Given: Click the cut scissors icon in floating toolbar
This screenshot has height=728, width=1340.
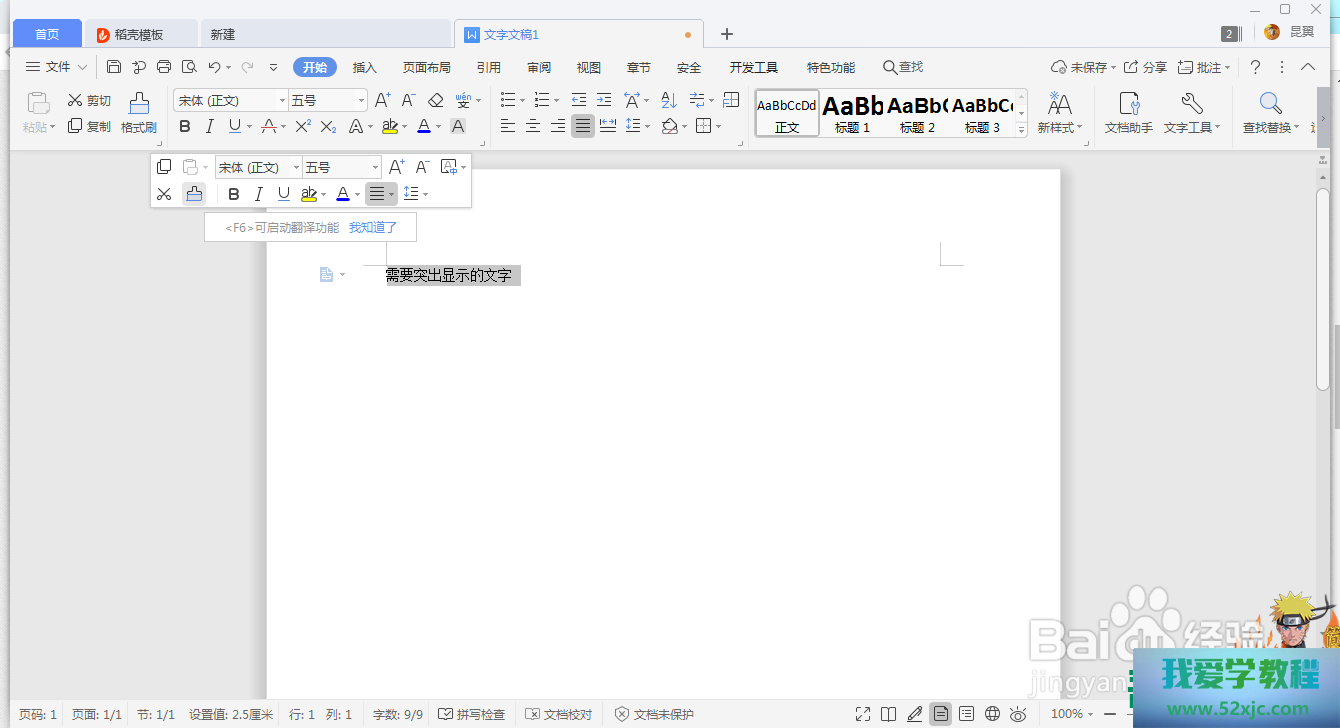Looking at the screenshot, I should tap(165, 194).
